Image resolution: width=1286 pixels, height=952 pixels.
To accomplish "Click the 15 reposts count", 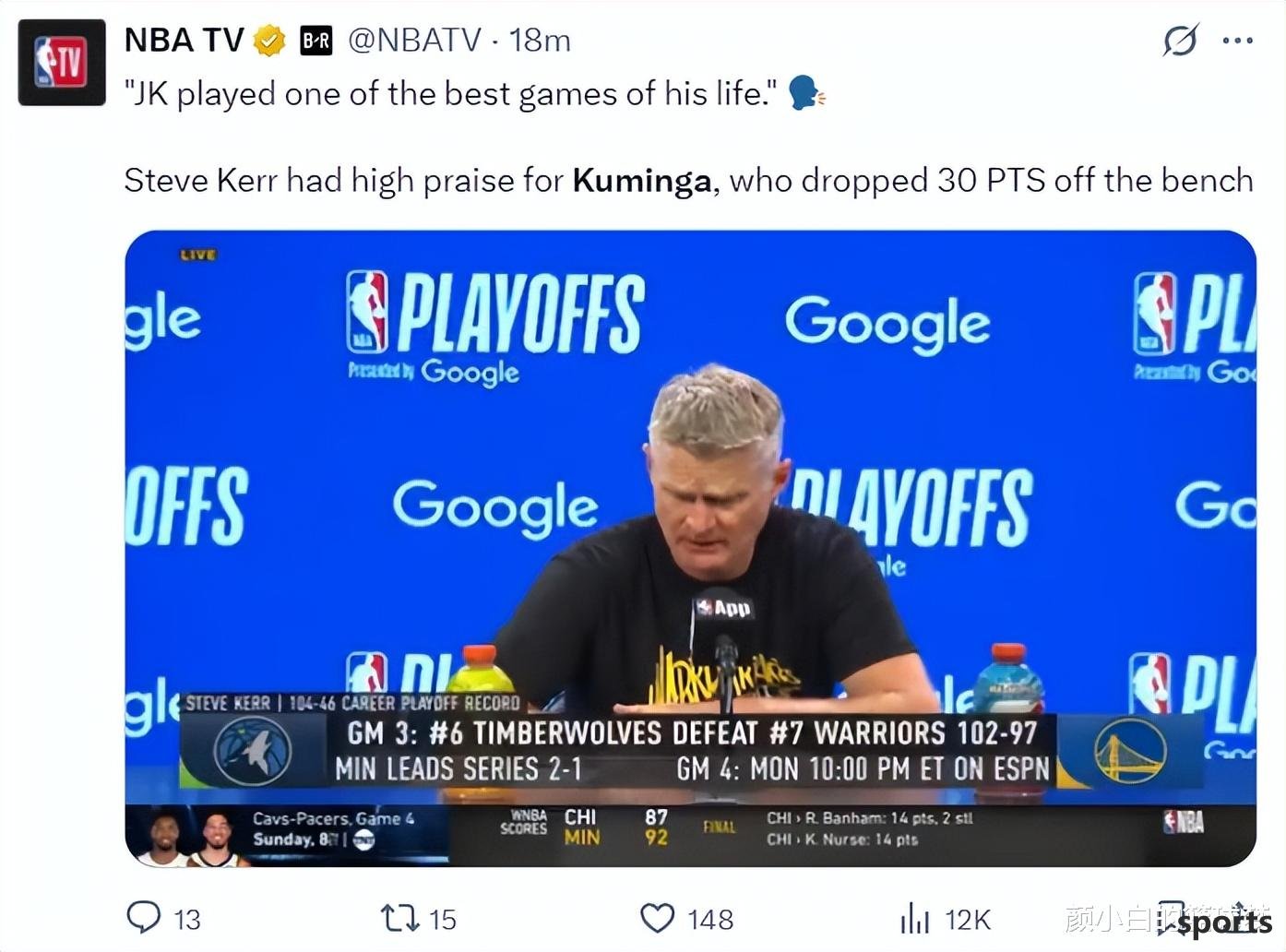I will (443, 920).
